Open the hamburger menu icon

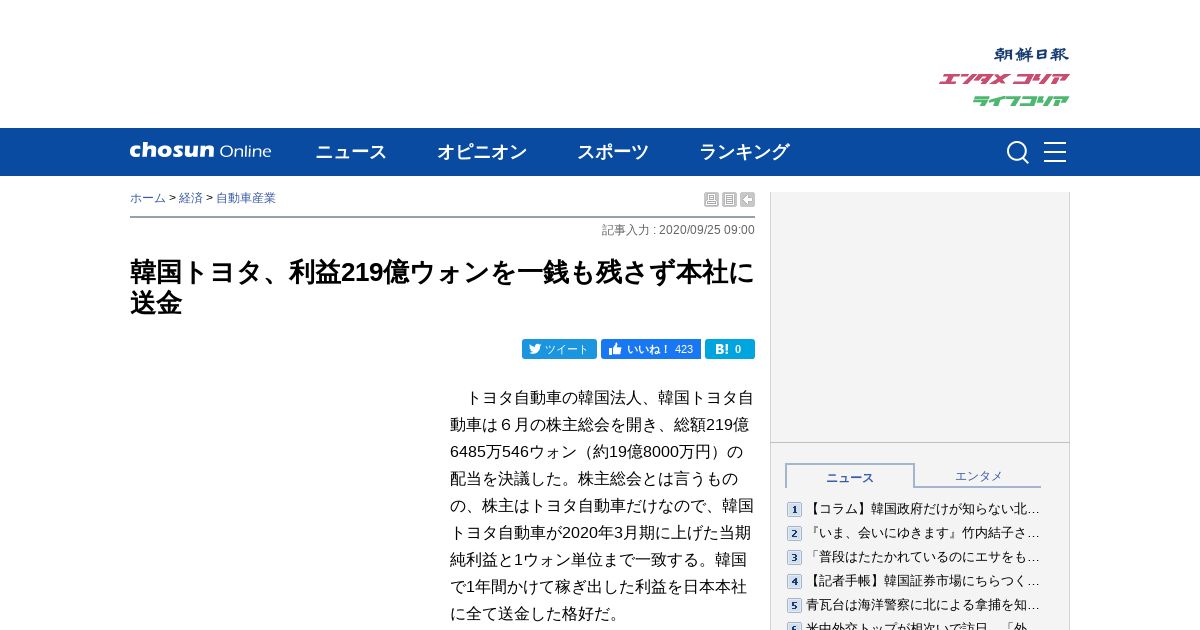(x=1055, y=152)
